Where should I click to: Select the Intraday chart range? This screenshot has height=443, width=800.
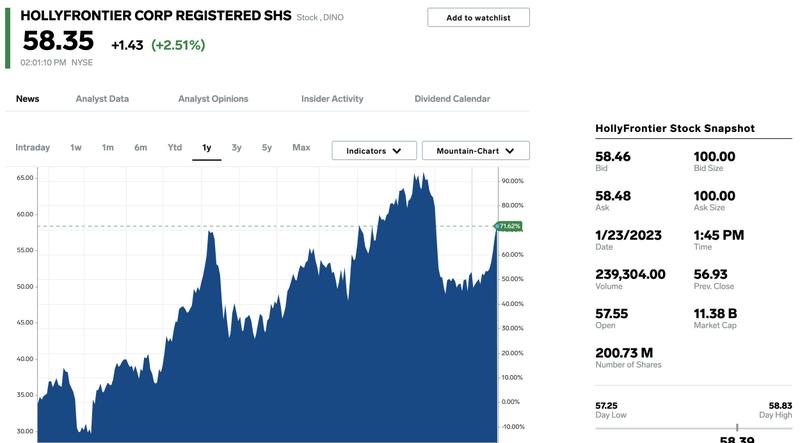coord(33,147)
